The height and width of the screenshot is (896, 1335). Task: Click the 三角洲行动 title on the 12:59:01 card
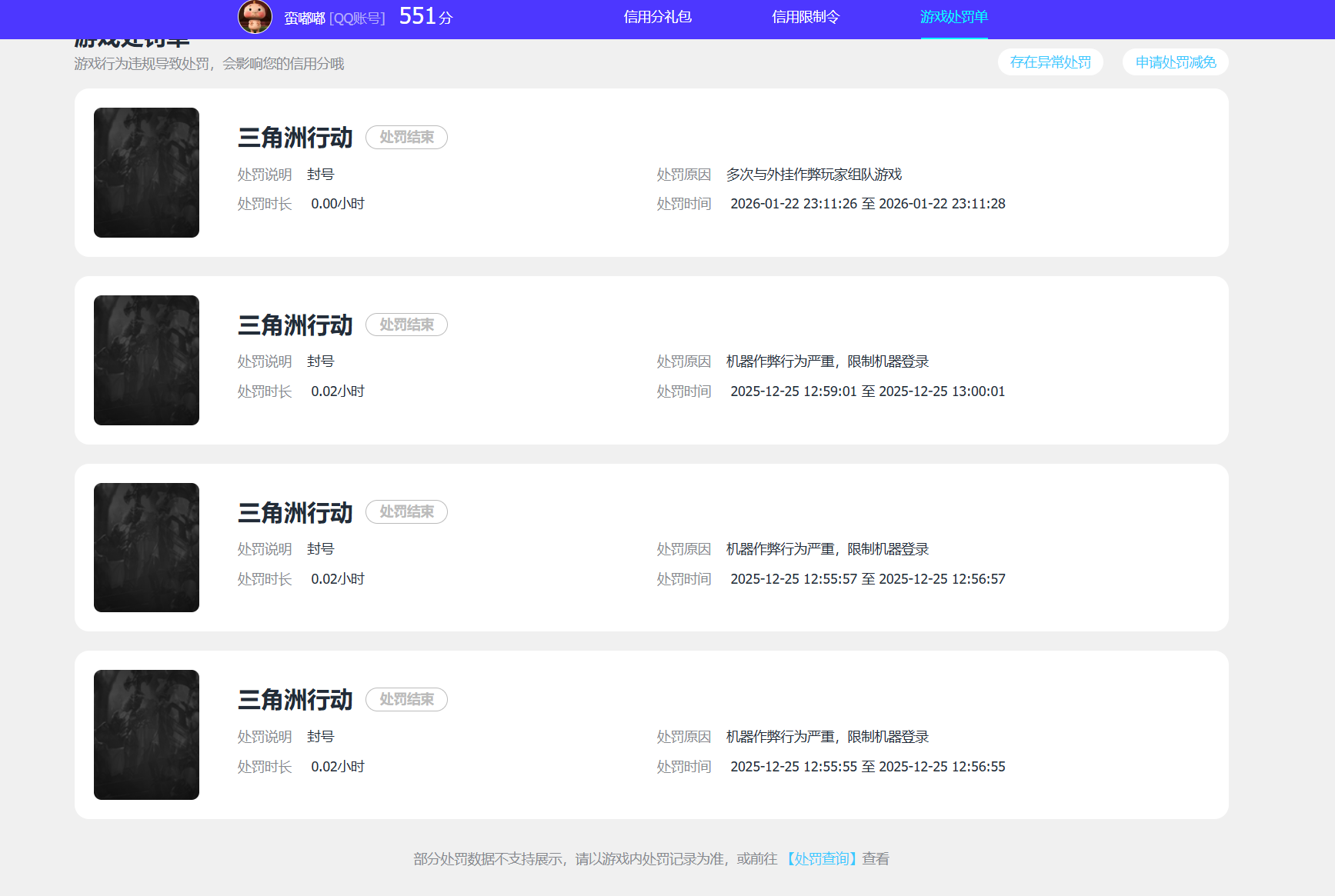[x=295, y=325]
